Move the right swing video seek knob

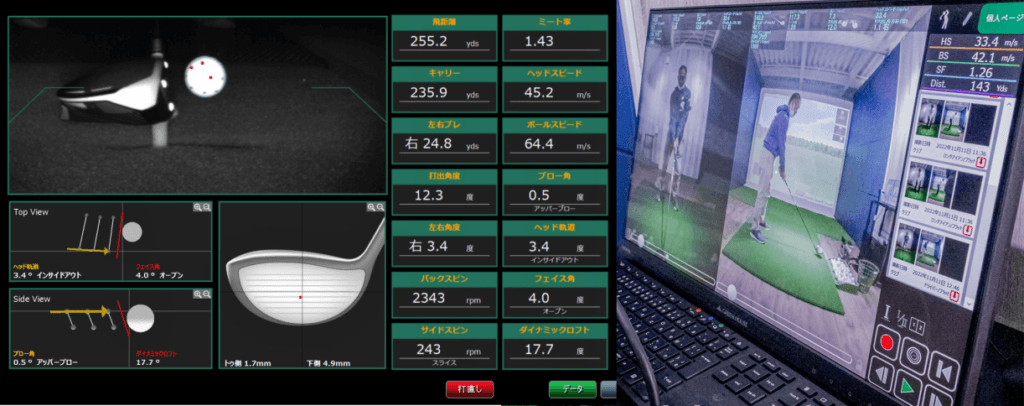pyautogui.click(x=733, y=291)
